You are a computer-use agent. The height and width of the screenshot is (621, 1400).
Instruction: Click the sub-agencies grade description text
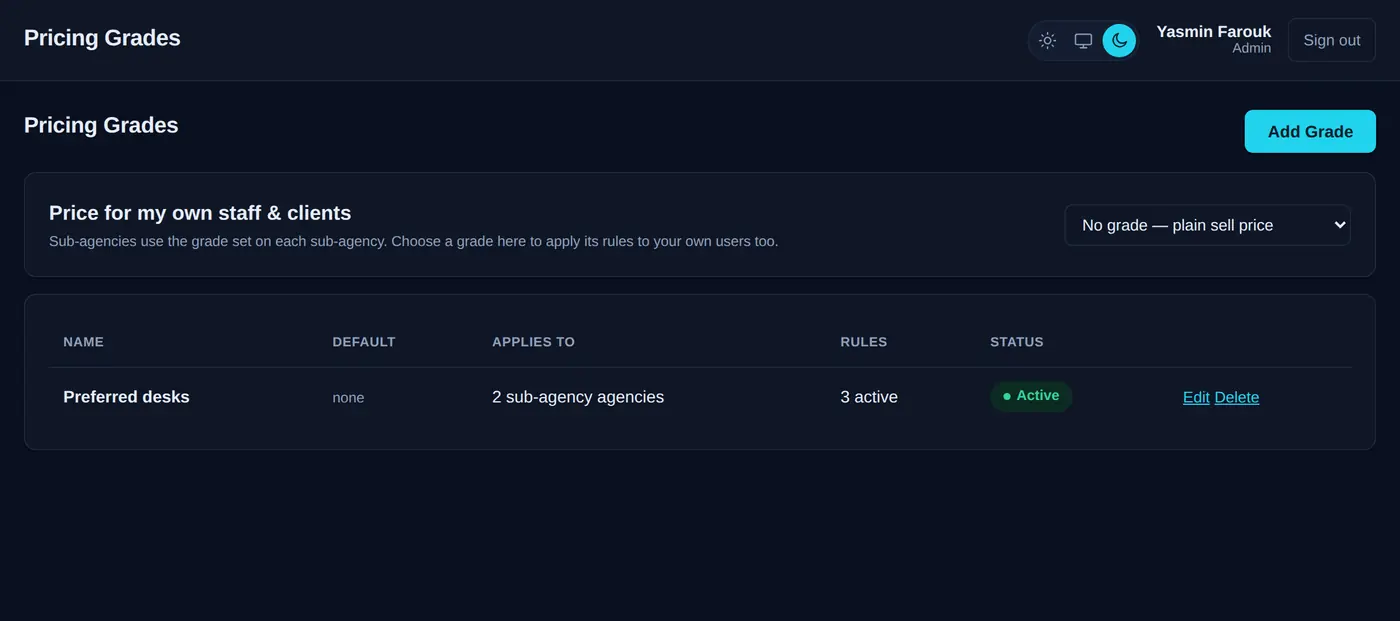coord(413,241)
